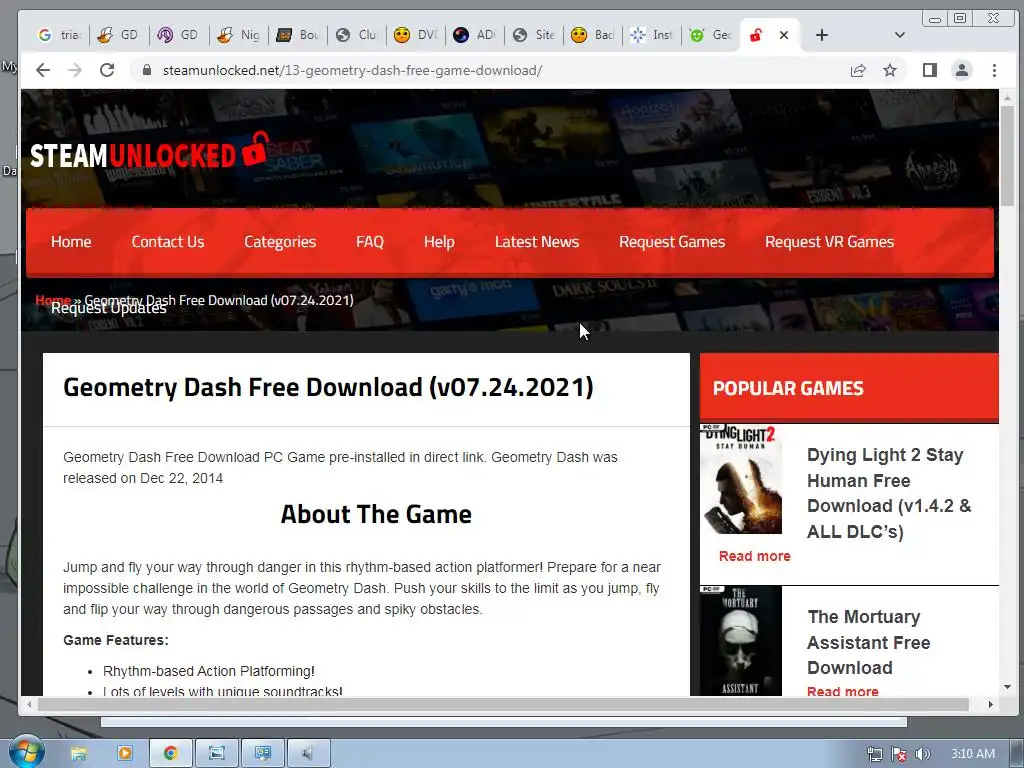Switch to the 'Nig' tab
Screen dimensions: 1024x768
point(239,35)
